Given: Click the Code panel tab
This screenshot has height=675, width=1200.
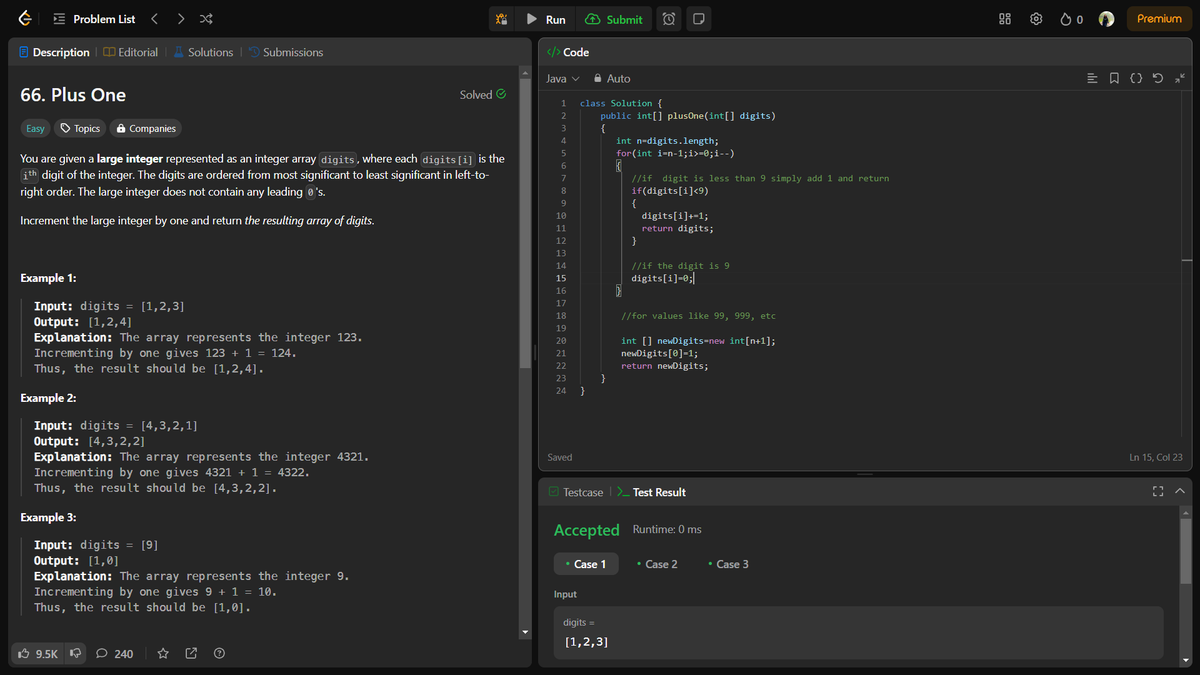Looking at the screenshot, I should point(568,52).
